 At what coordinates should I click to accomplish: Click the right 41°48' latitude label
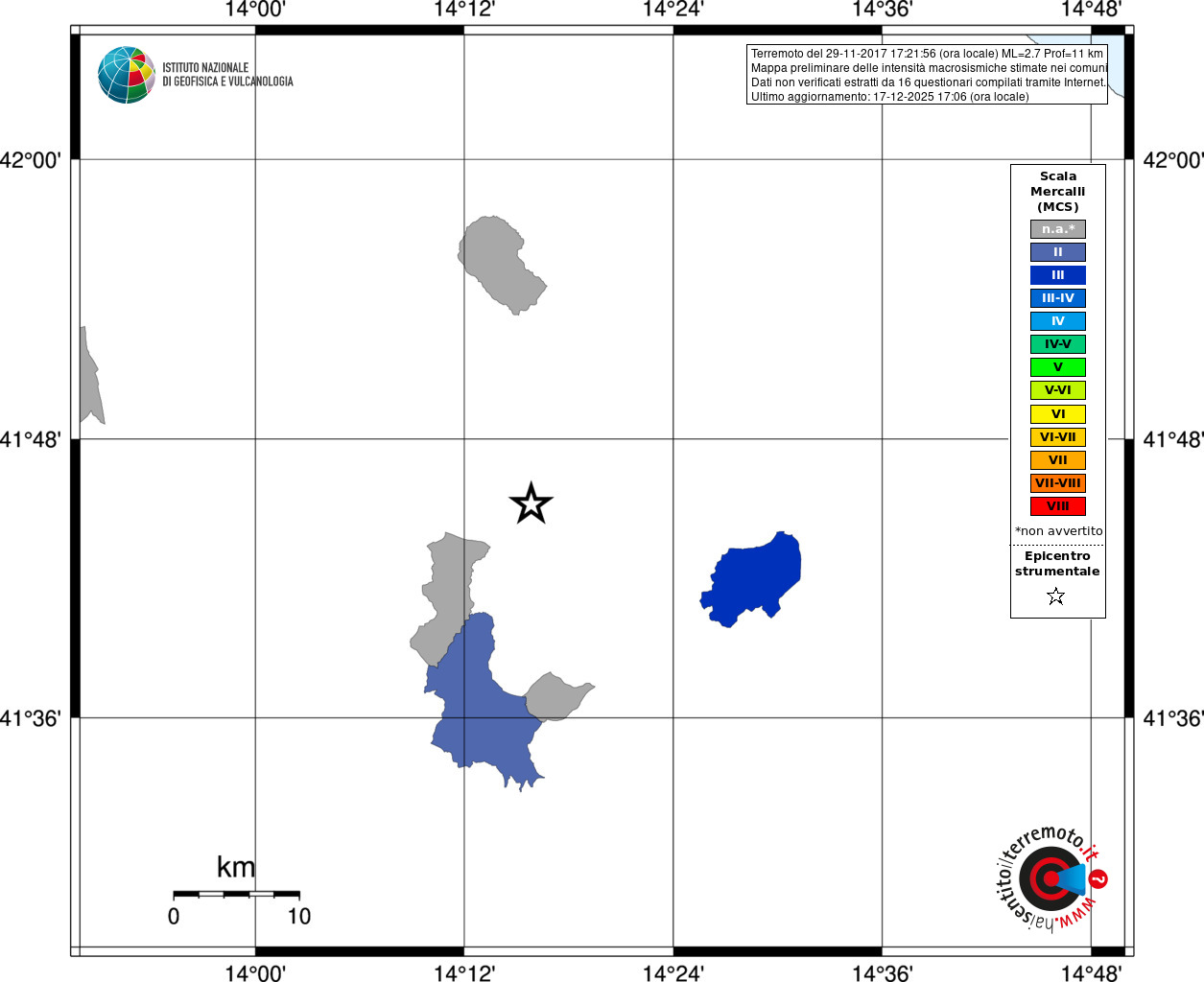click(1173, 440)
